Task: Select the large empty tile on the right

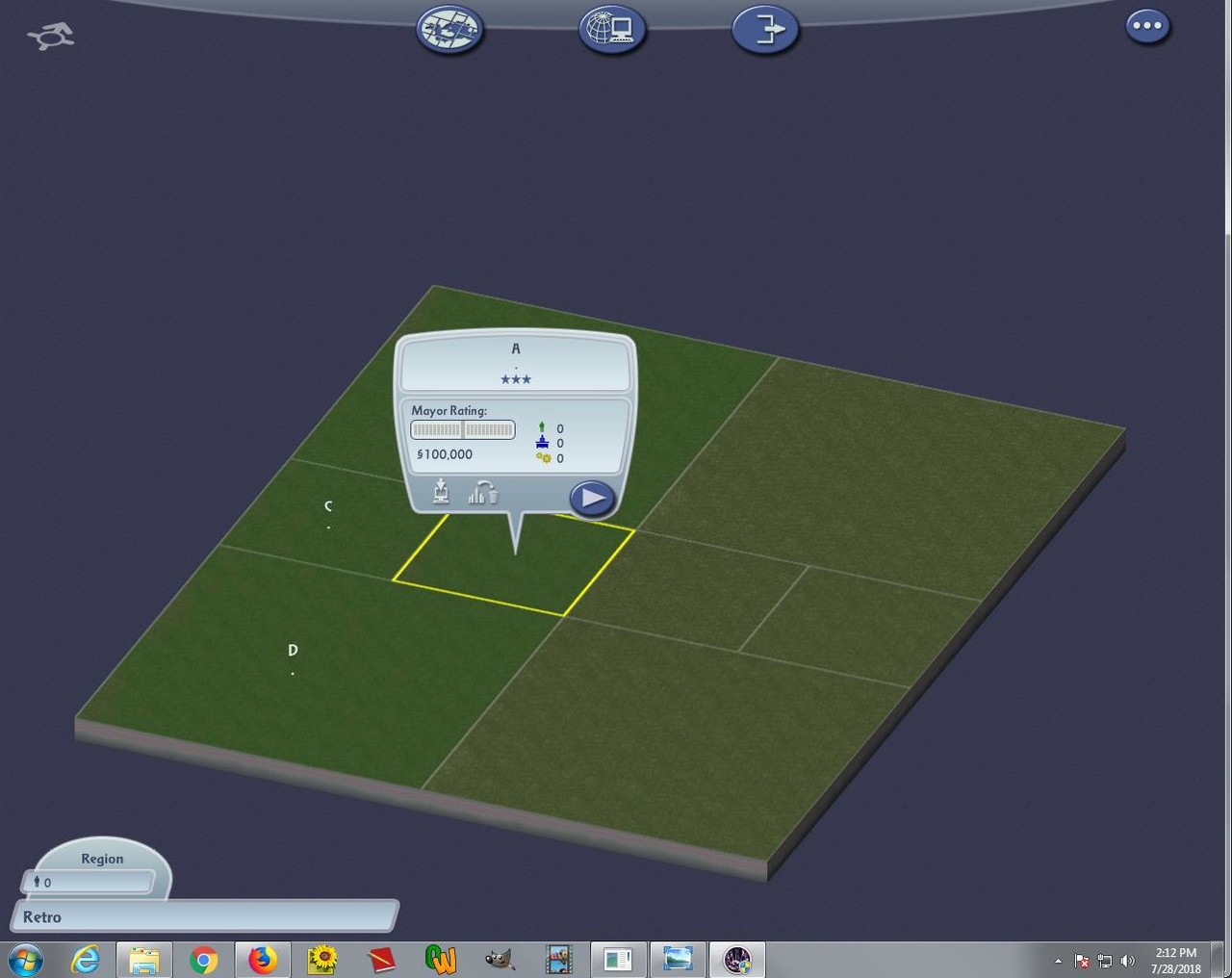Action: pyautogui.click(x=881, y=476)
